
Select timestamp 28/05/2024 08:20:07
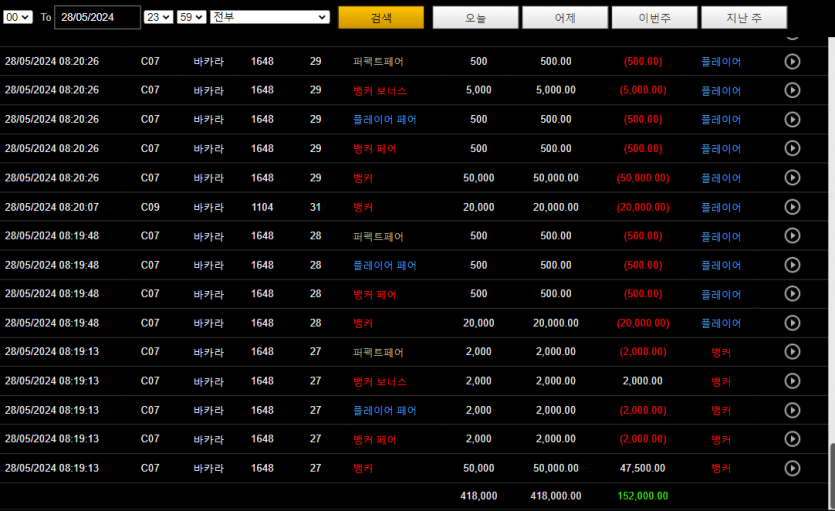click(52, 207)
